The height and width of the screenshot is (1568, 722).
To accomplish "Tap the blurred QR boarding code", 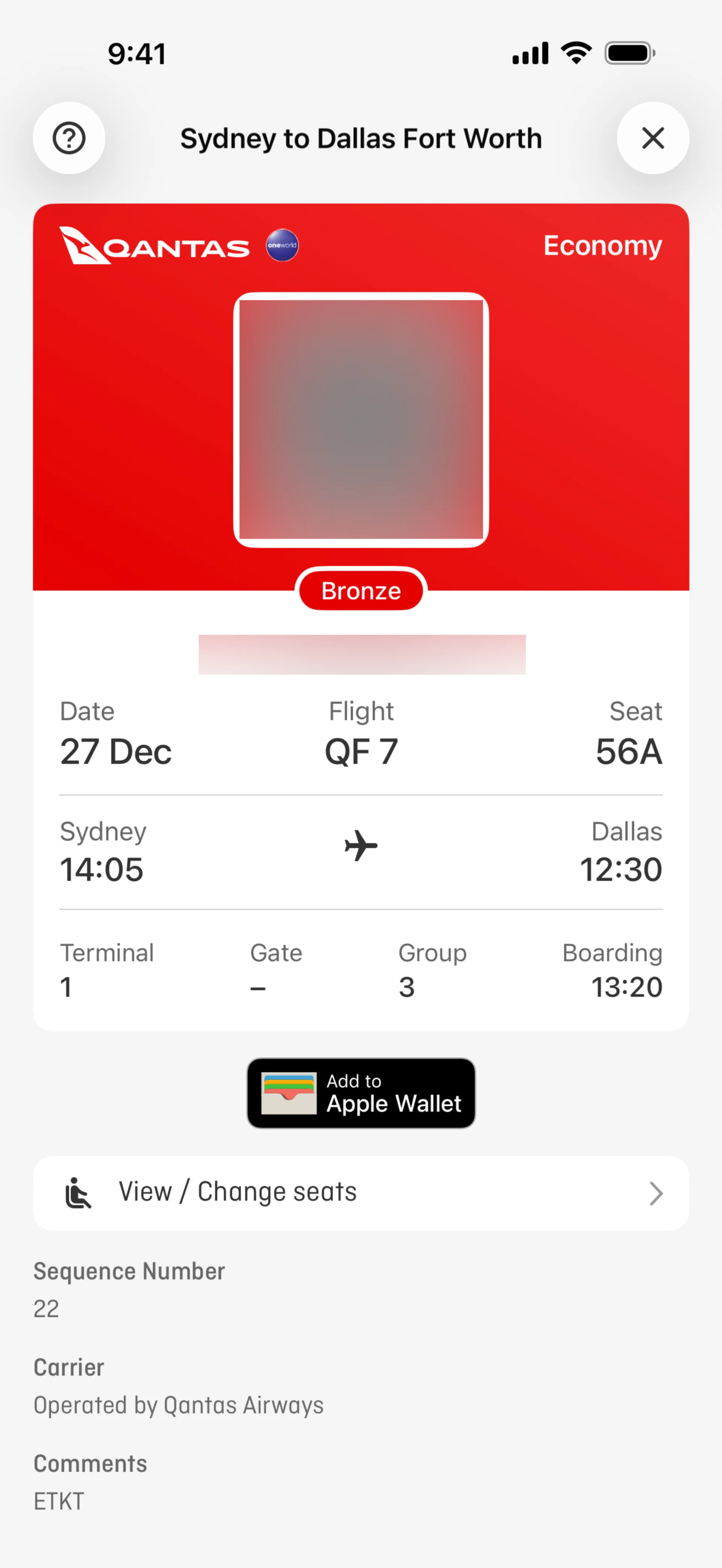I will pos(361,420).
